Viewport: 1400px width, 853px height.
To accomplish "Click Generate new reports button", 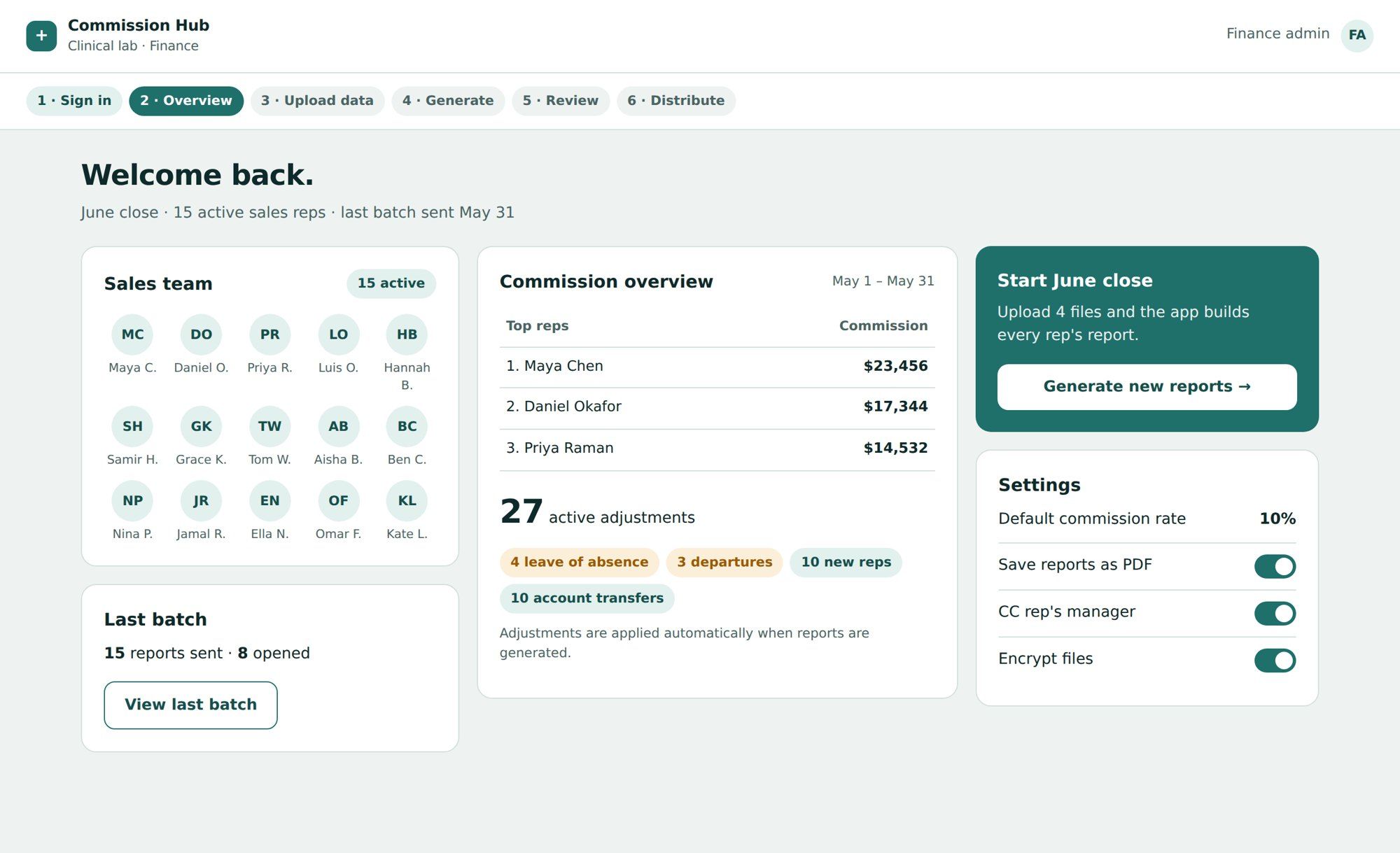I will coord(1147,387).
